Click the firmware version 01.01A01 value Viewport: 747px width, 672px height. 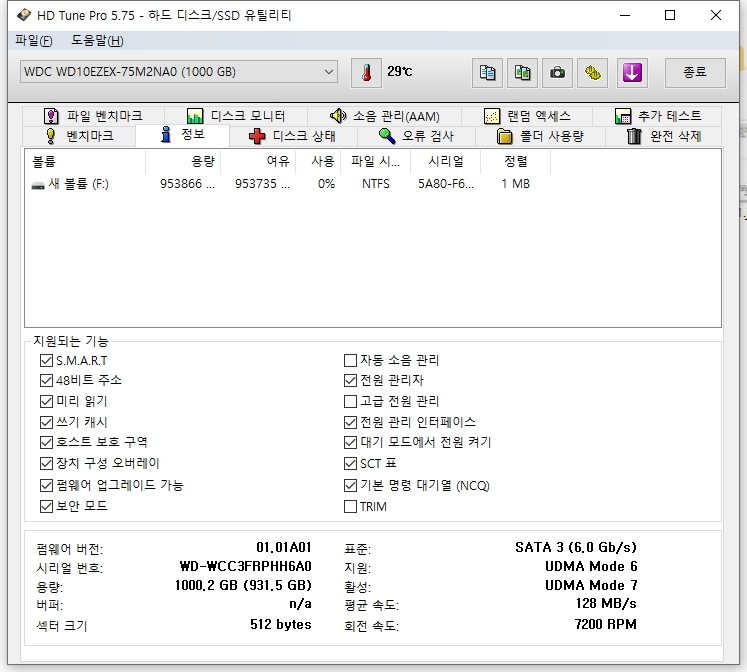[x=284, y=547]
